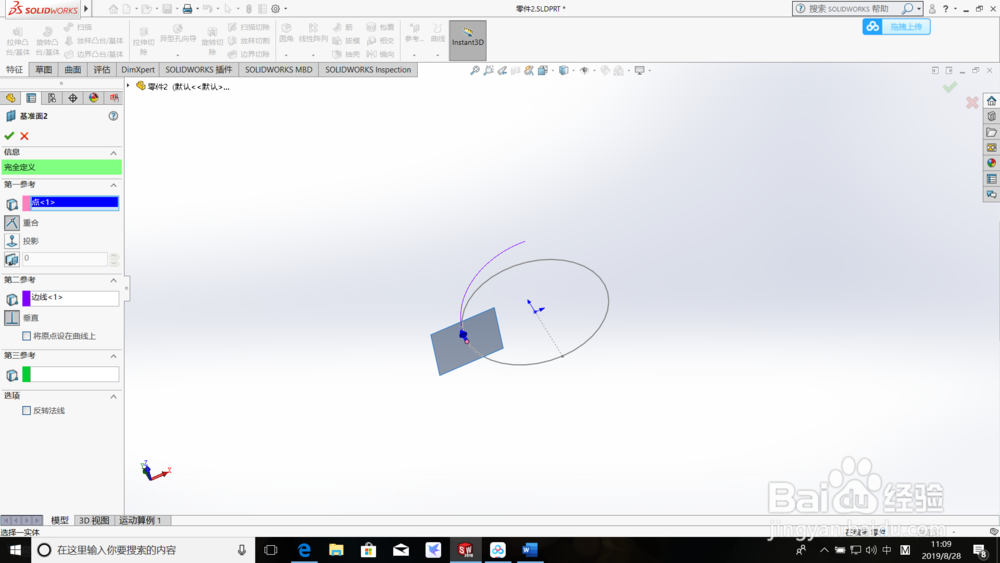Image resolution: width=1000 pixels, height=563 pixels.
Task: Switch to the 运动算例 1 bottom tab
Action: coord(140,520)
